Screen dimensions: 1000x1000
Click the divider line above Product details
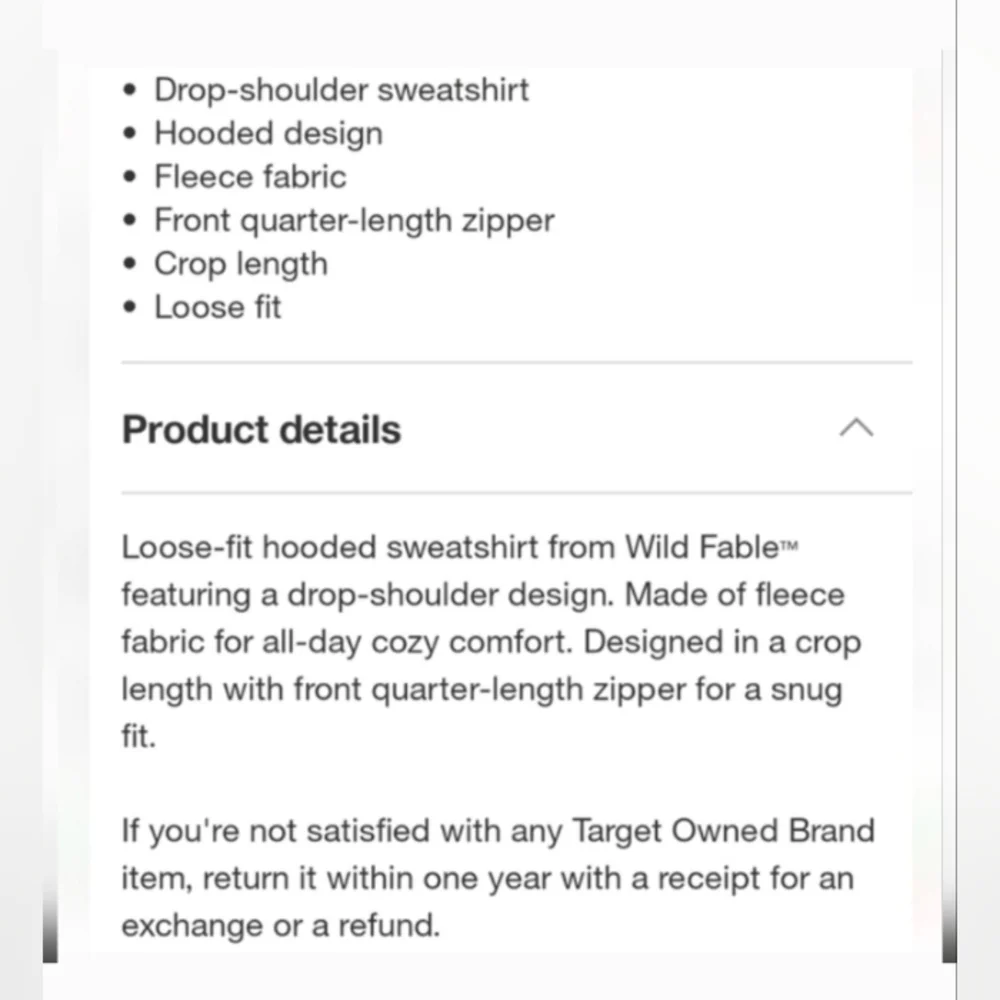tap(517, 362)
